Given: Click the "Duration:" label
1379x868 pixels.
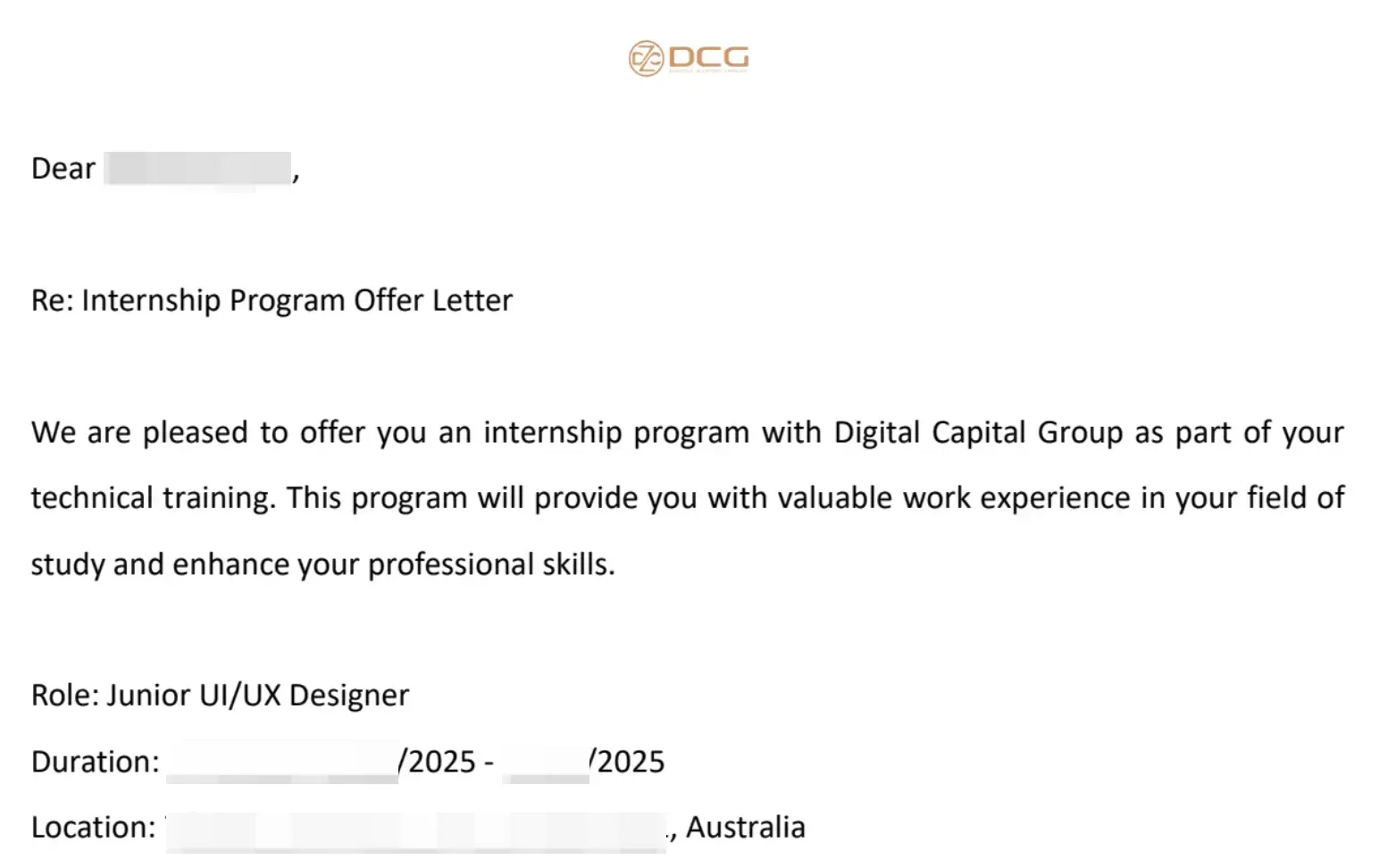Looking at the screenshot, I should pos(95,762).
